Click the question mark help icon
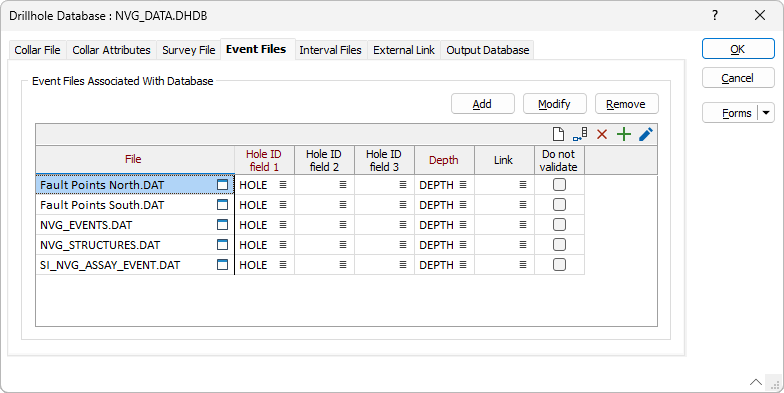 click(x=715, y=16)
